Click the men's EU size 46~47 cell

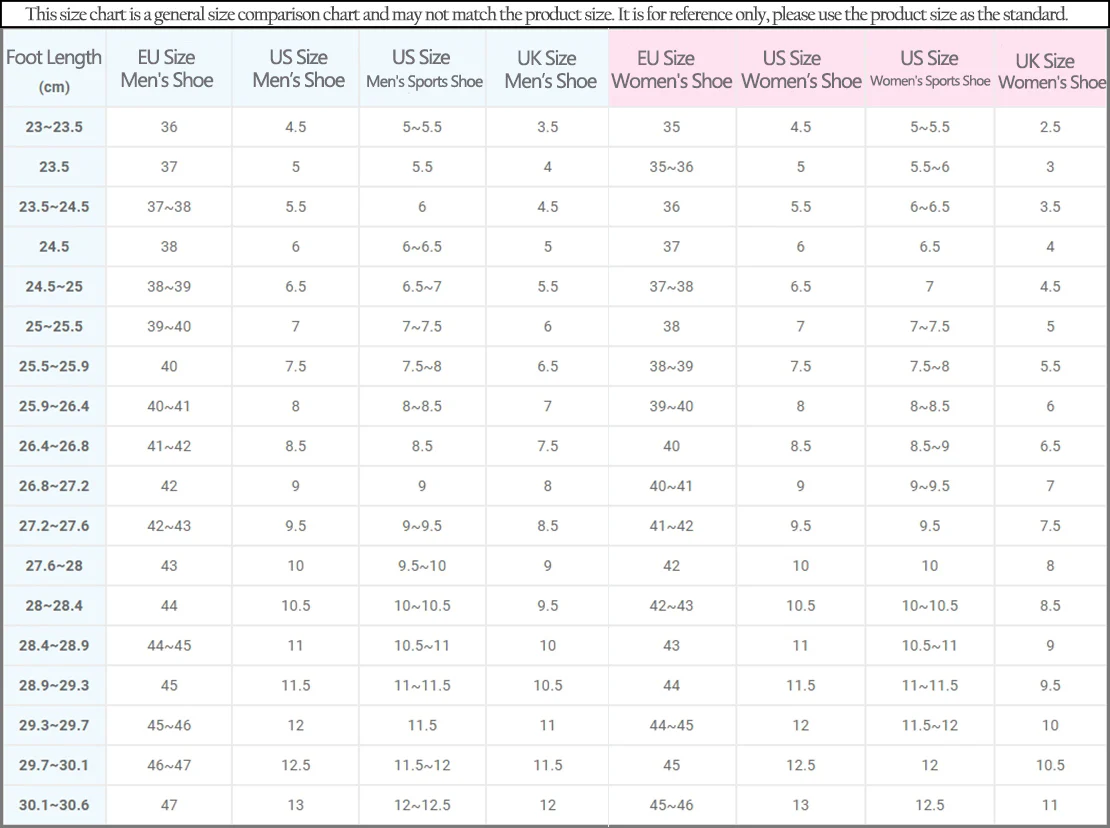click(x=169, y=765)
